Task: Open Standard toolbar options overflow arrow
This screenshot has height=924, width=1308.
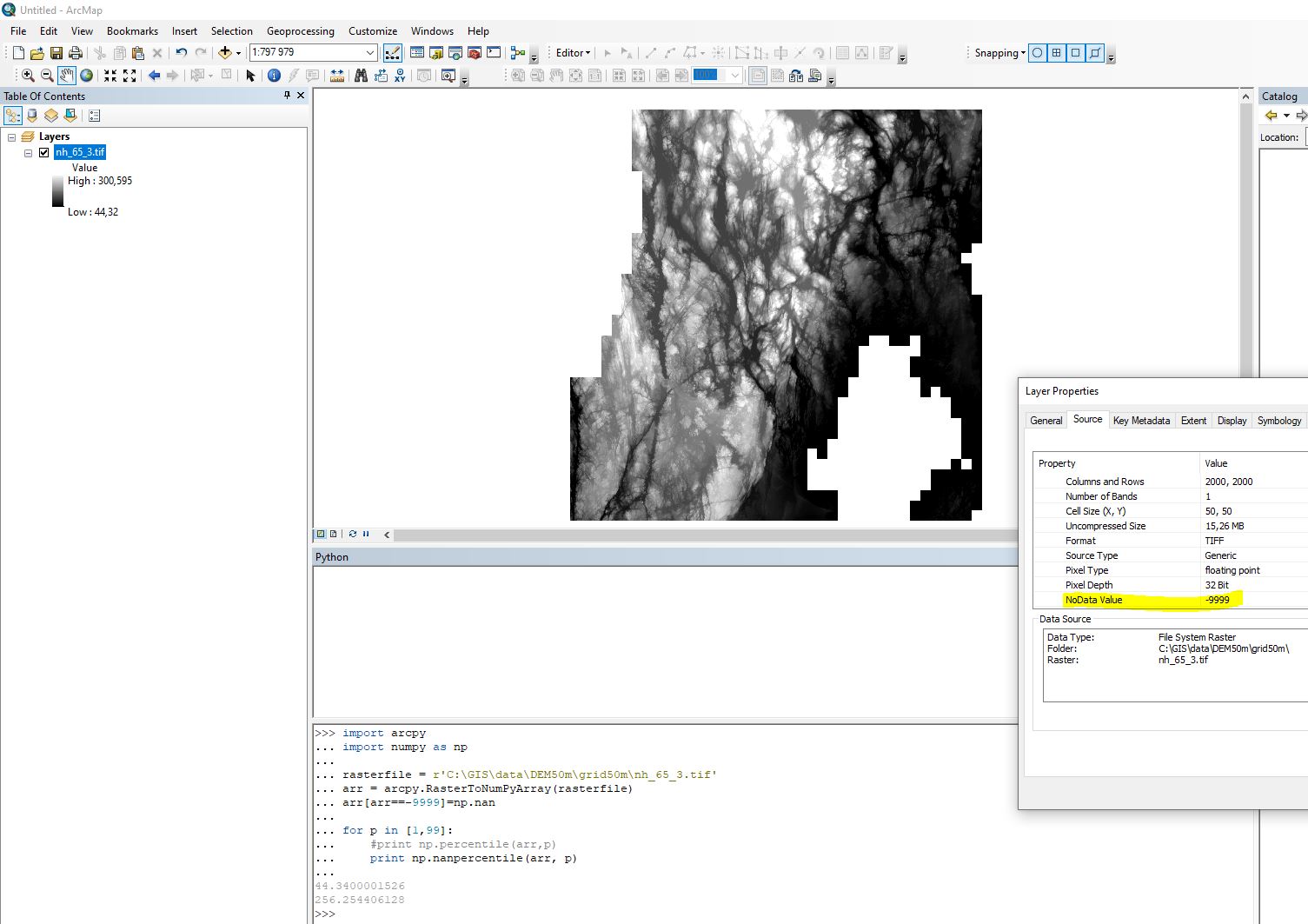Action: tap(534, 56)
